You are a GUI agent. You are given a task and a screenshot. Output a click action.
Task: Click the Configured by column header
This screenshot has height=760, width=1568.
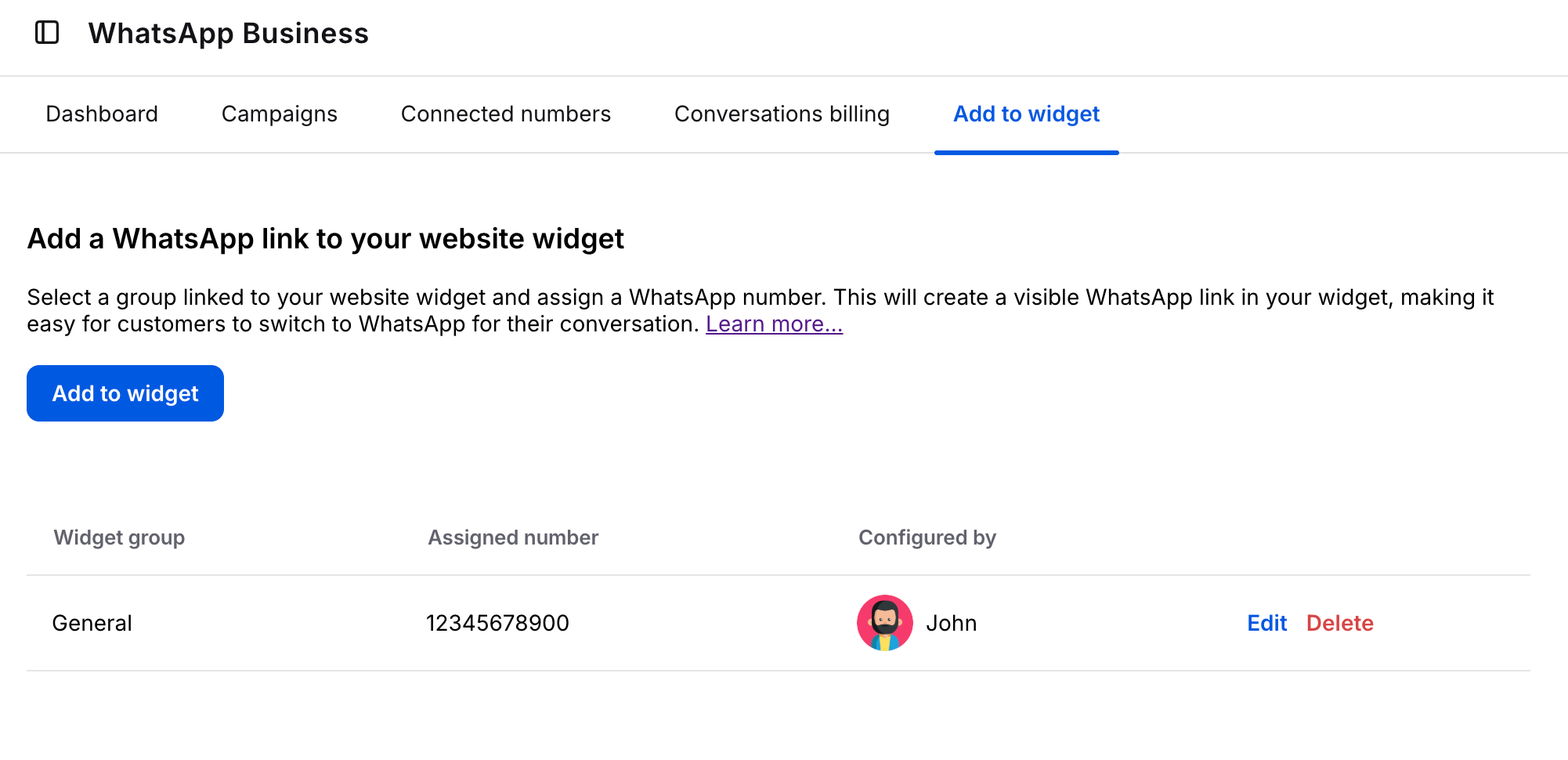927,537
